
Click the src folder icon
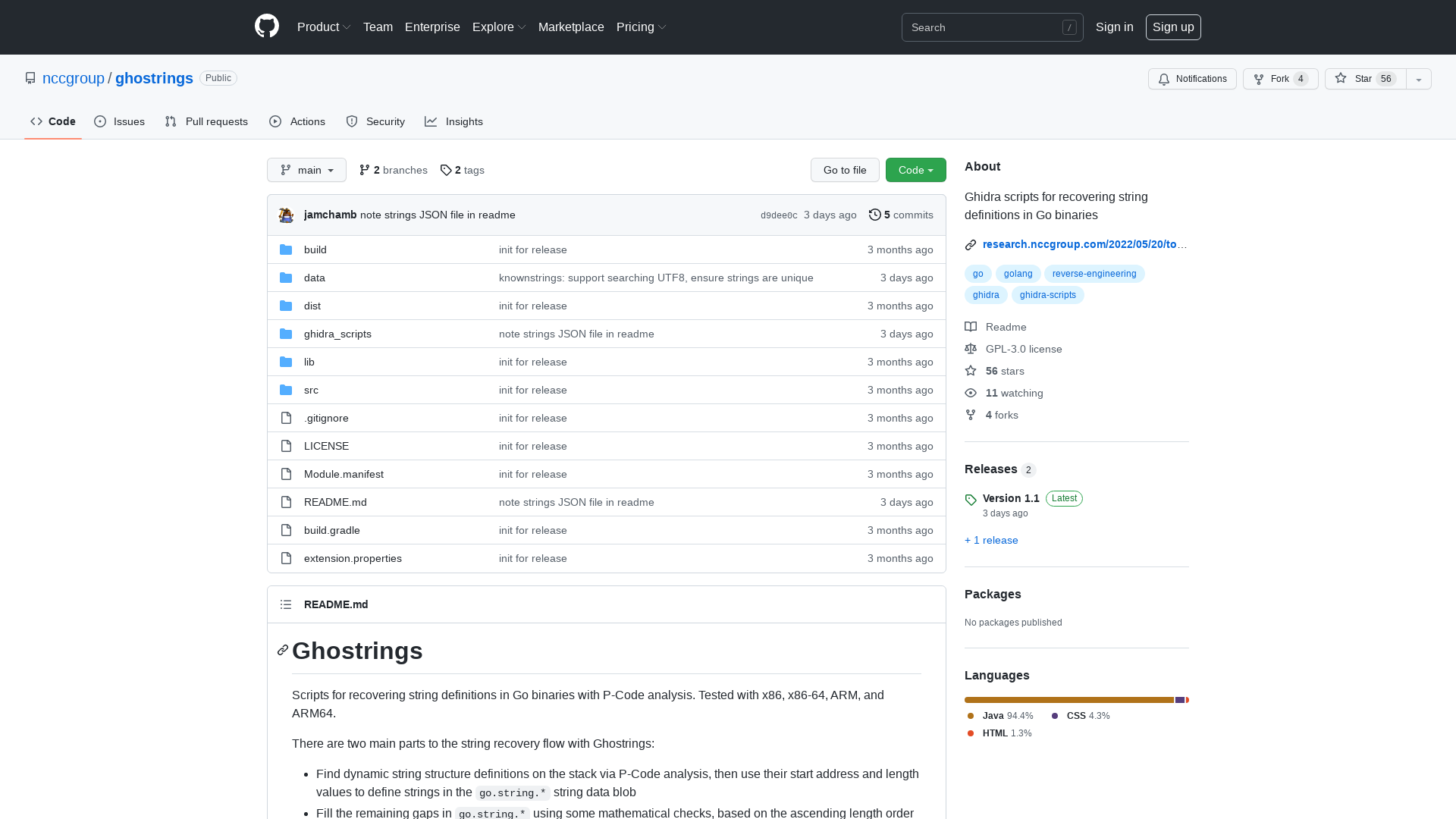pyautogui.click(x=286, y=390)
